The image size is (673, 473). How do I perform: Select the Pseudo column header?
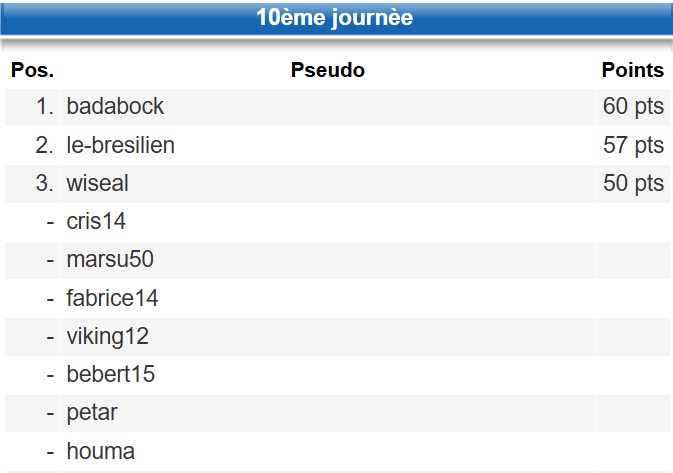pyautogui.click(x=327, y=70)
